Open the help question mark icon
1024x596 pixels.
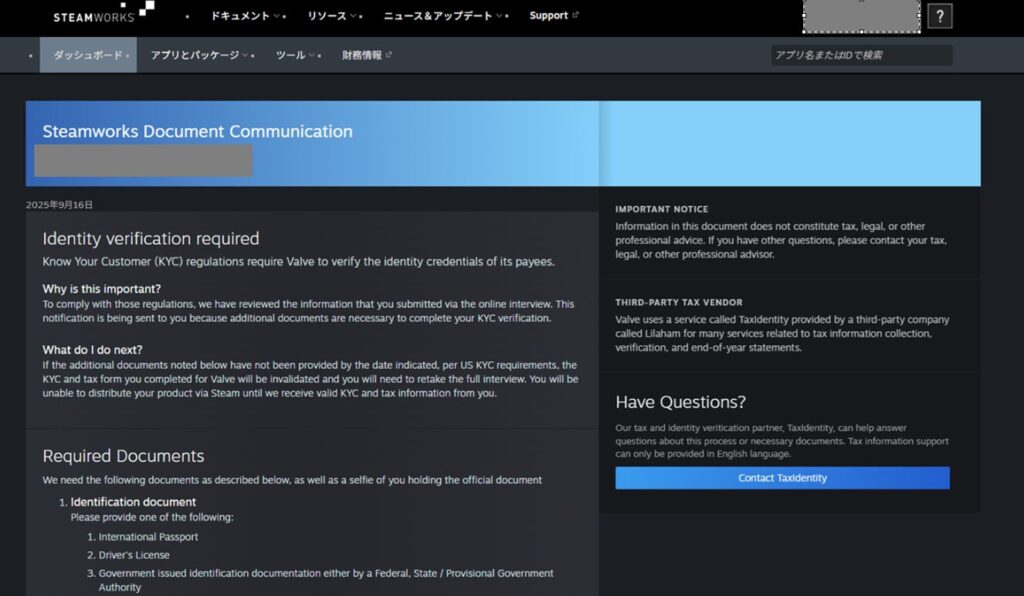tap(939, 16)
